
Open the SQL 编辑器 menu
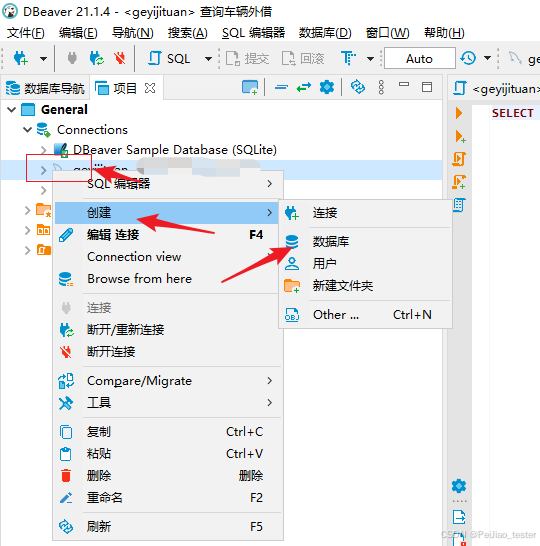pos(253,33)
